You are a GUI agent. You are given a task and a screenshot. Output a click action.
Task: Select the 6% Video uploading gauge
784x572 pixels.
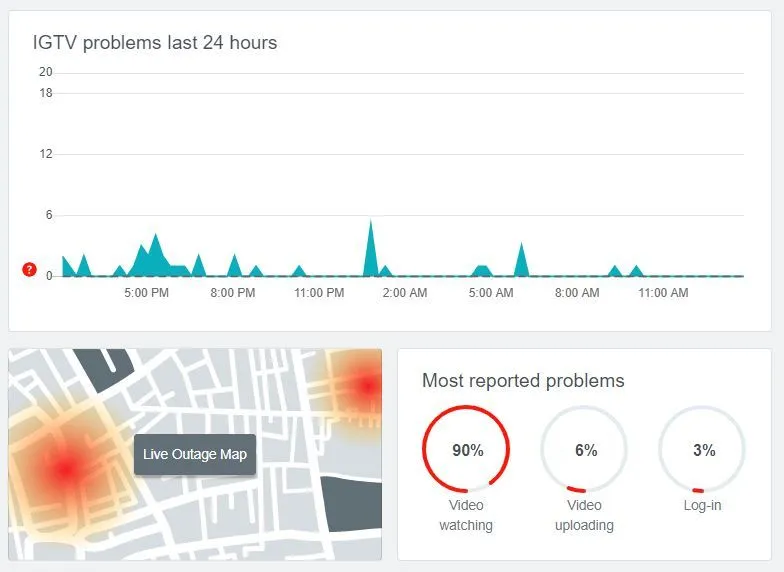click(584, 448)
